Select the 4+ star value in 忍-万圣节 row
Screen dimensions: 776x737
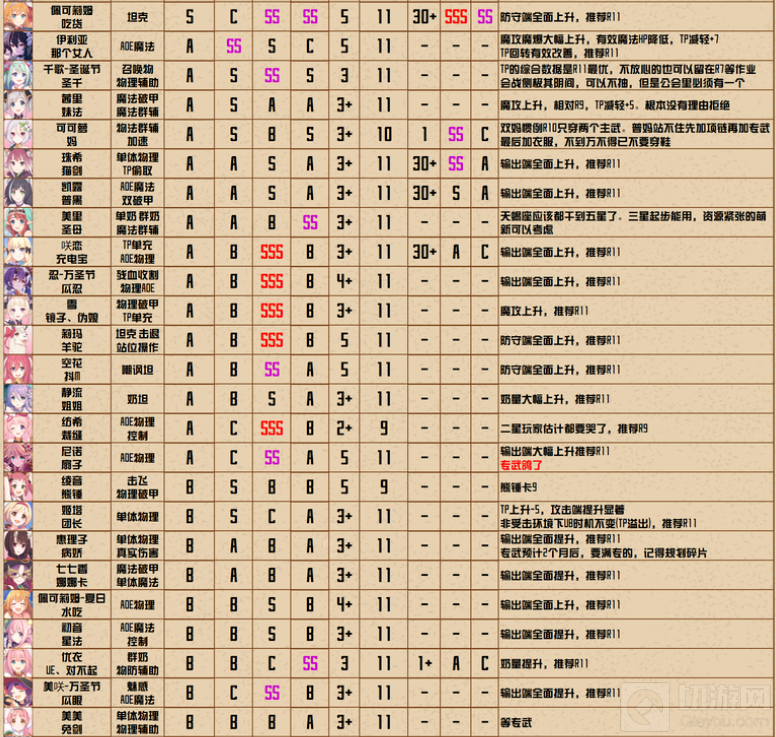(344, 282)
